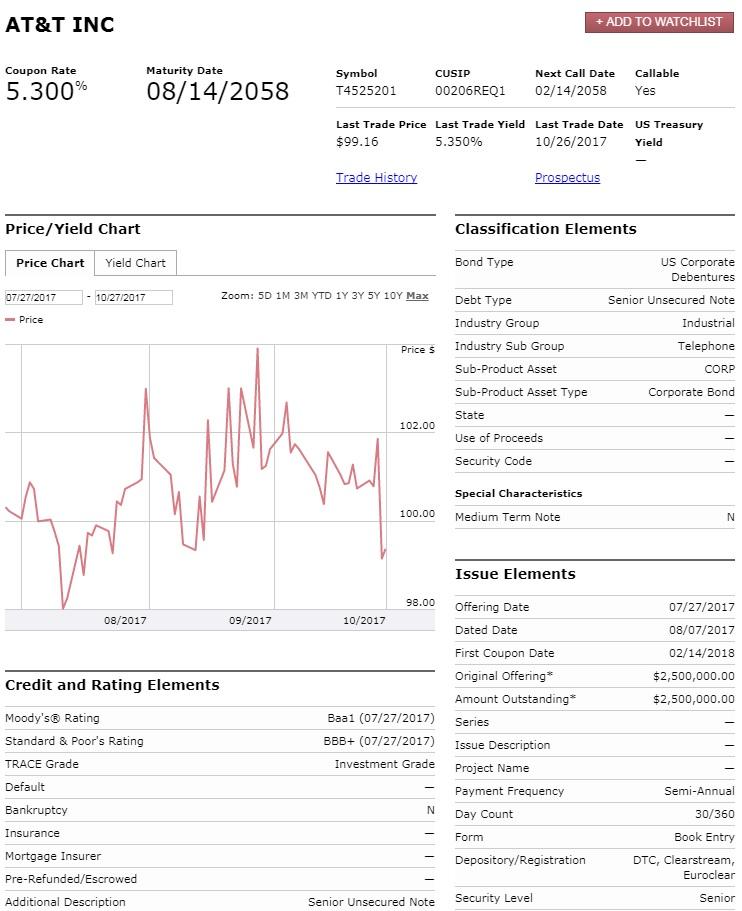This screenshot has width=742, height=911.
Task: Click the Investment Grade TRACE value
Action: tap(384, 765)
